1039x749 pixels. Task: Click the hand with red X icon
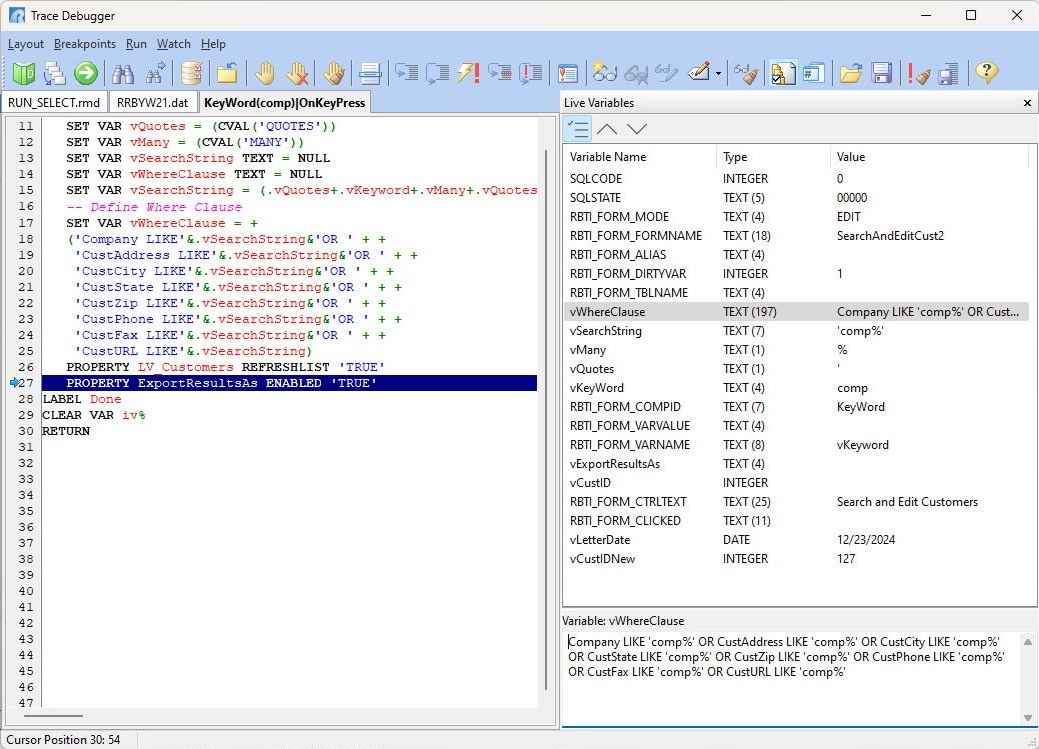[298, 73]
